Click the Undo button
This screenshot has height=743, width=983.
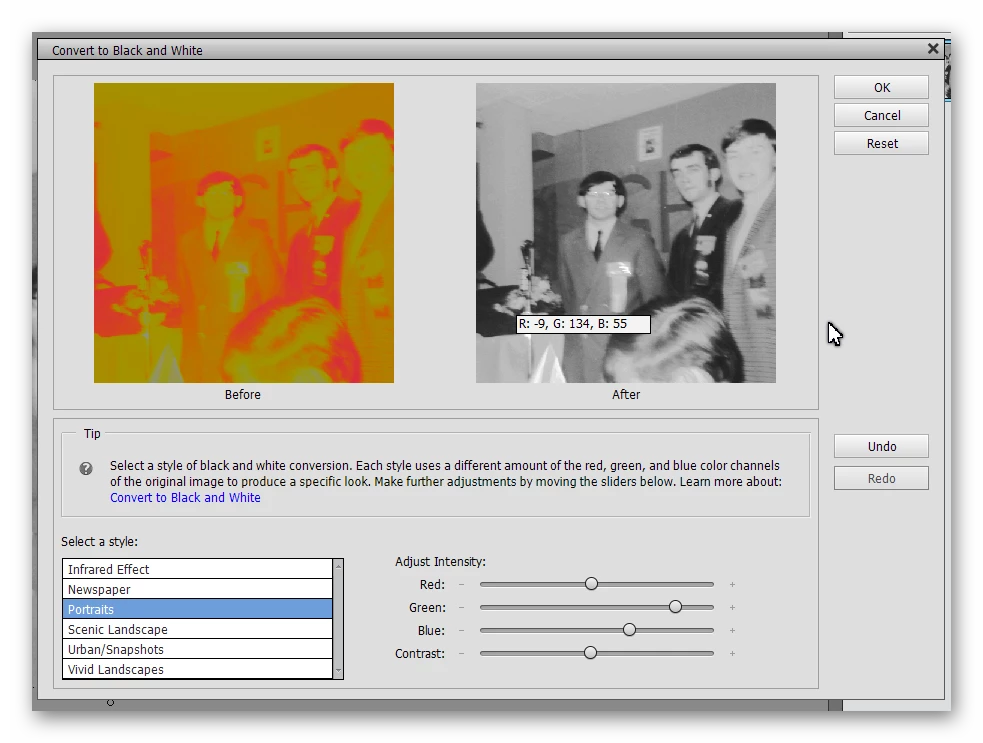coord(881,446)
